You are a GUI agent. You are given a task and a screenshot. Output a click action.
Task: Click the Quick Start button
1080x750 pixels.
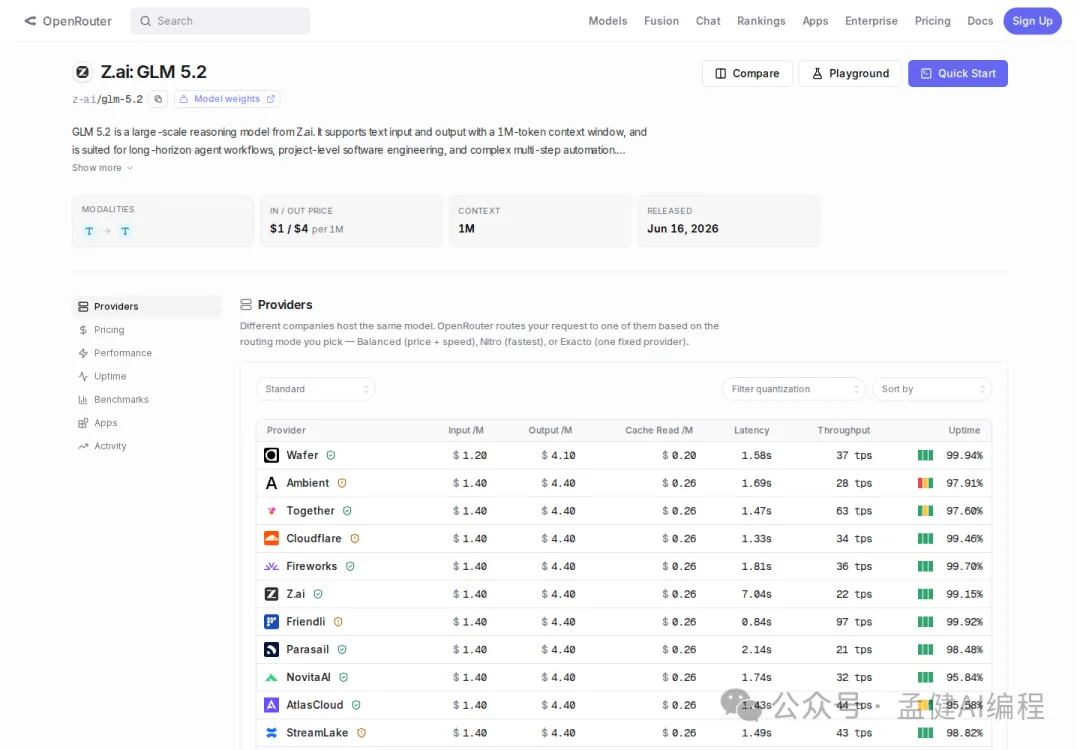957,74
